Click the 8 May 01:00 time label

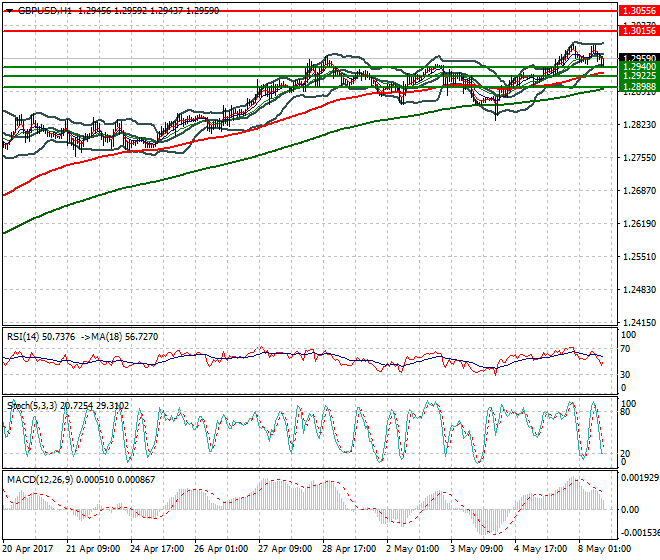(604, 549)
